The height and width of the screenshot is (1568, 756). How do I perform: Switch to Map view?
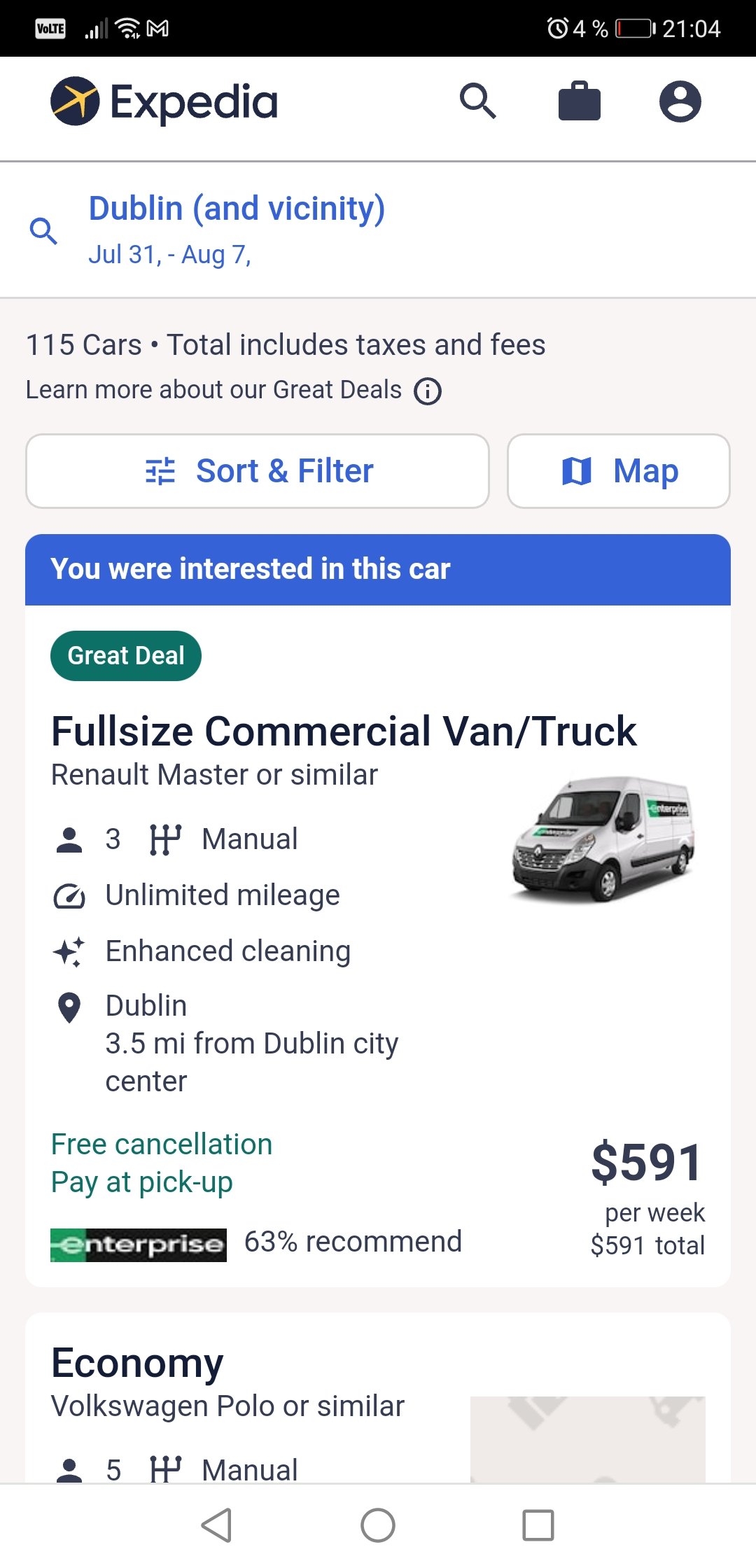619,471
